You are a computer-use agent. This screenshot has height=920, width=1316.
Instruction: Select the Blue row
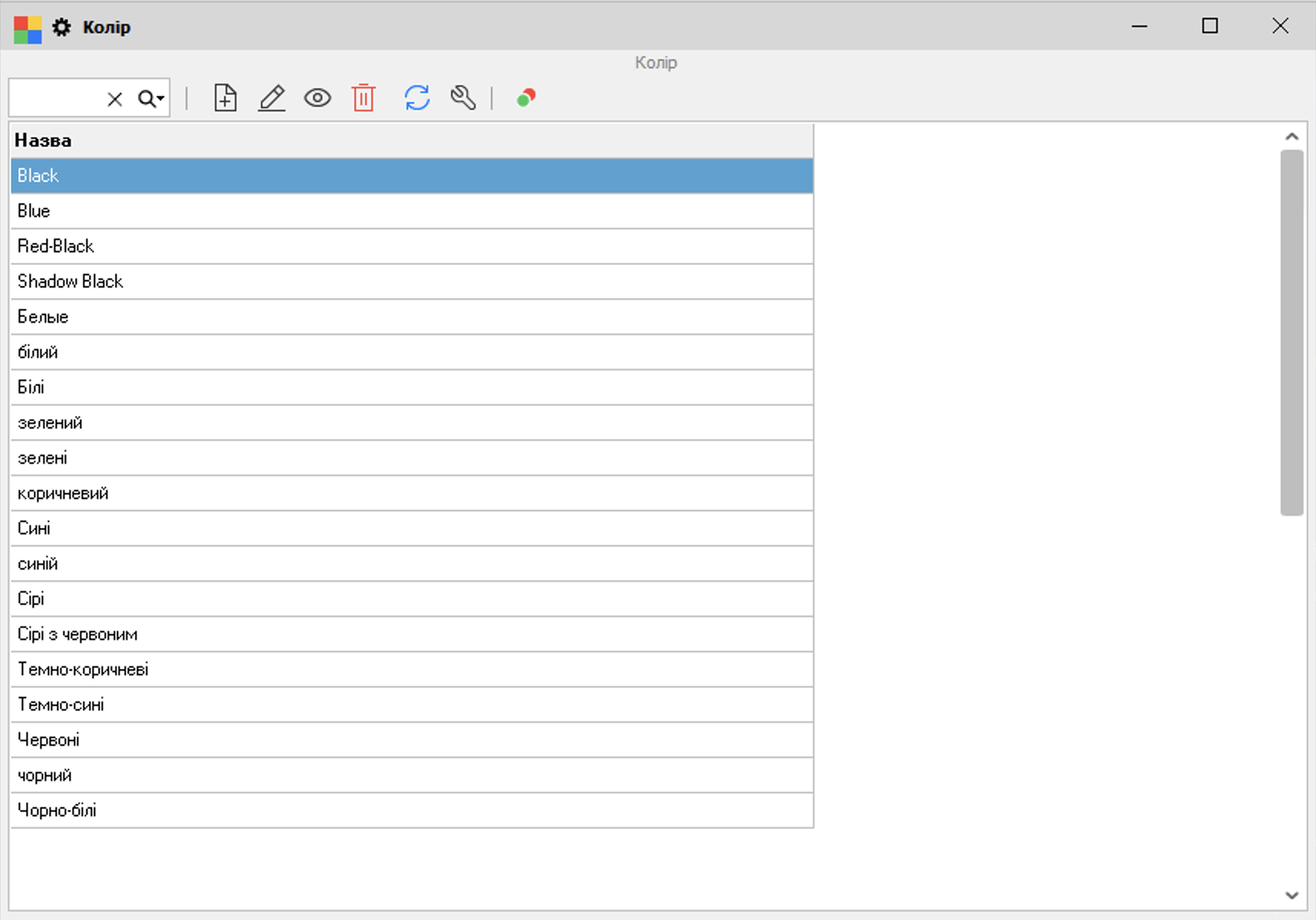click(x=411, y=211)
